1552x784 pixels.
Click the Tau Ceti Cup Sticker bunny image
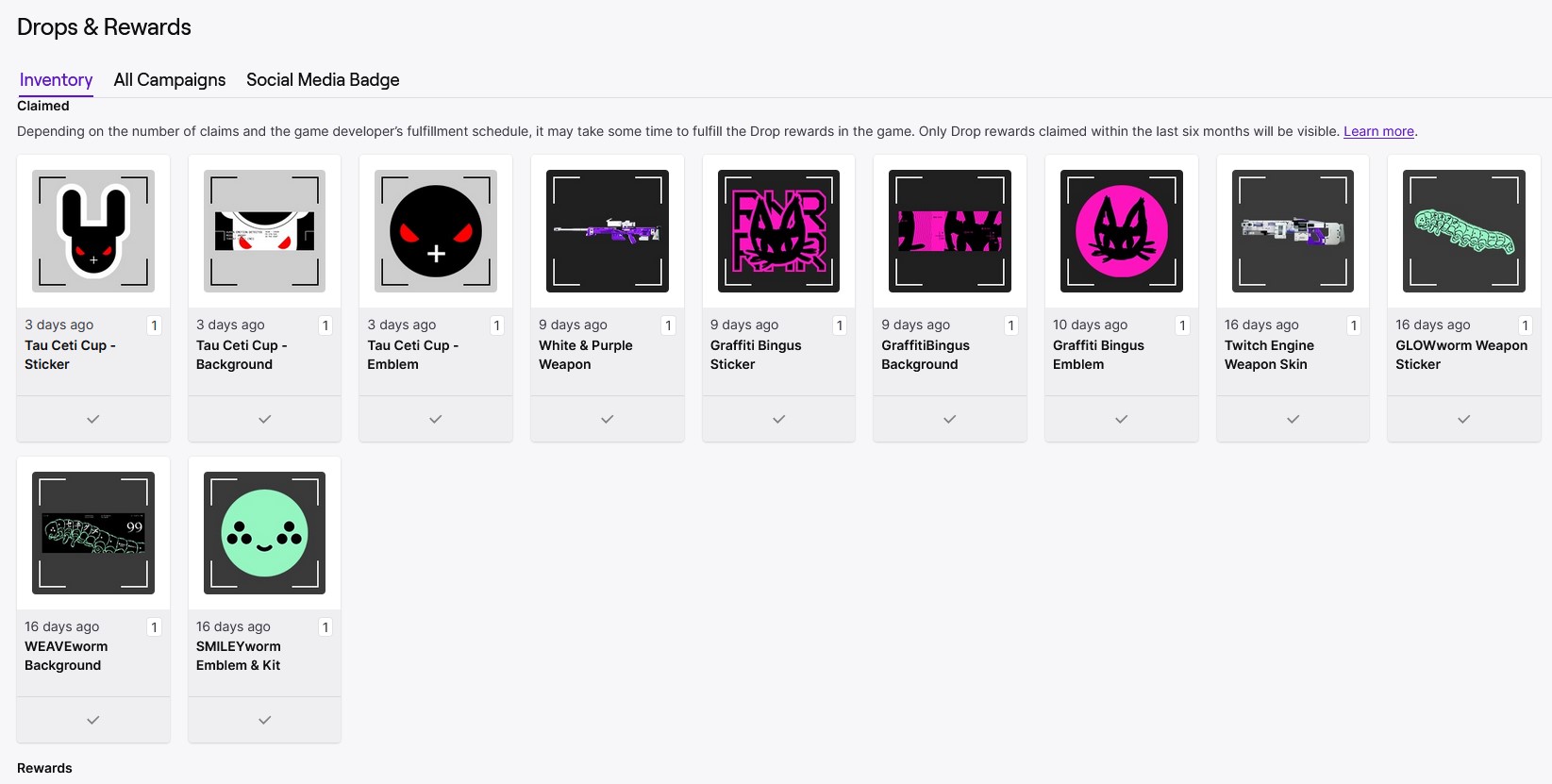93,231
